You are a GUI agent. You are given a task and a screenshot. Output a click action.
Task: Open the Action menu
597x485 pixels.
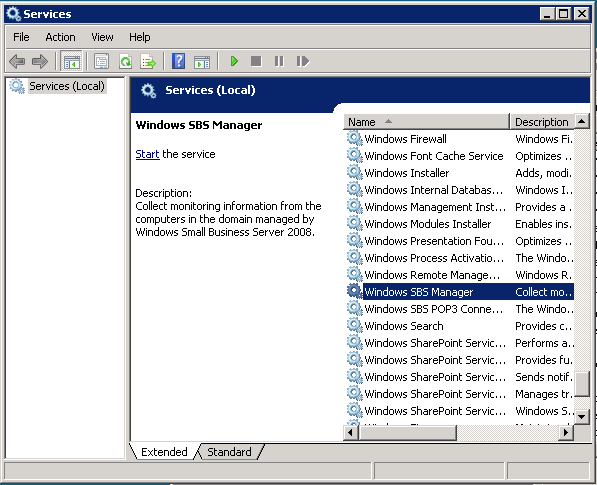60,37
